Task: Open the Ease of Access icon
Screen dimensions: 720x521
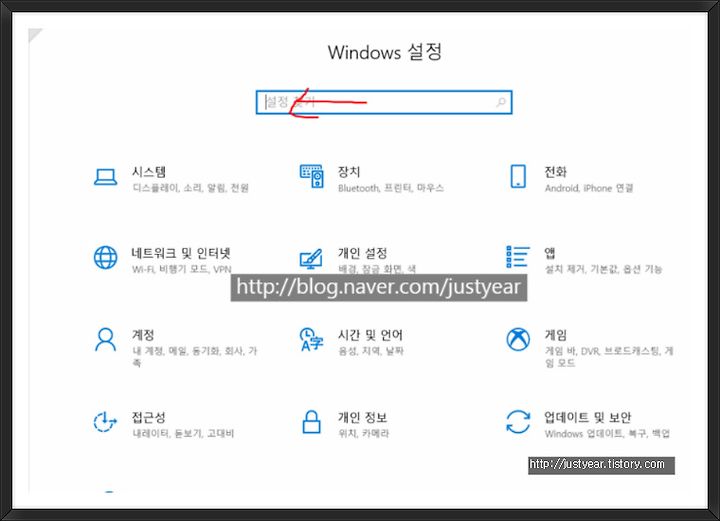Action: pos(105,421)
